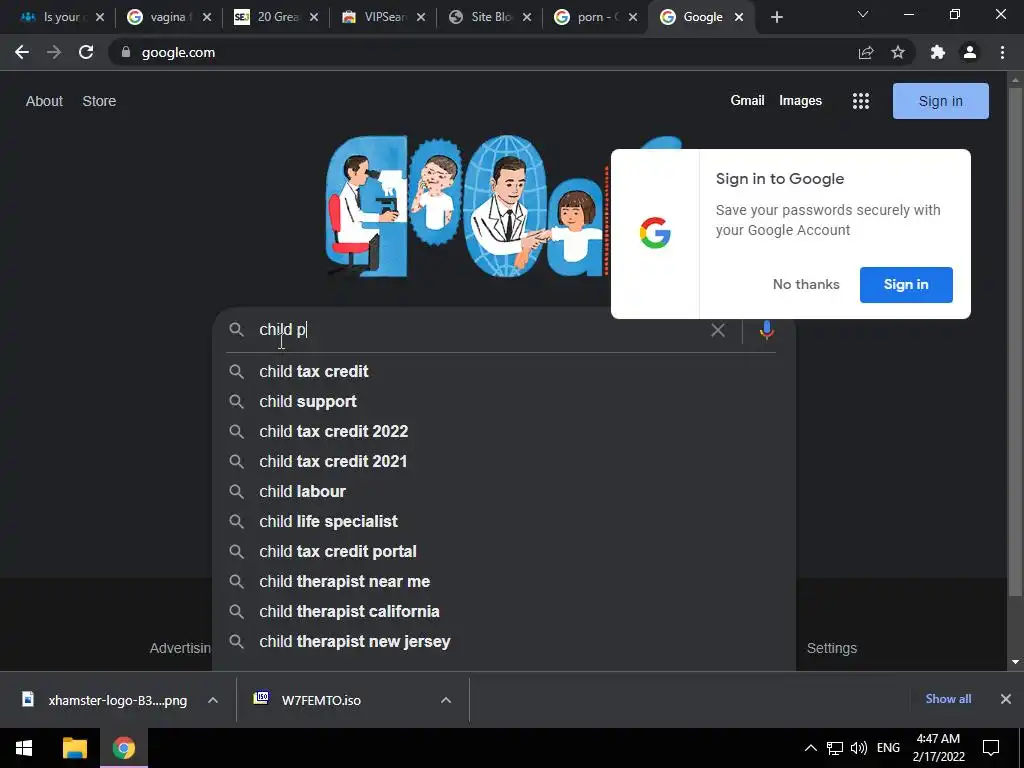Close the 'Is your' tab
The image size is (1024, 768).
pos(100,17)
